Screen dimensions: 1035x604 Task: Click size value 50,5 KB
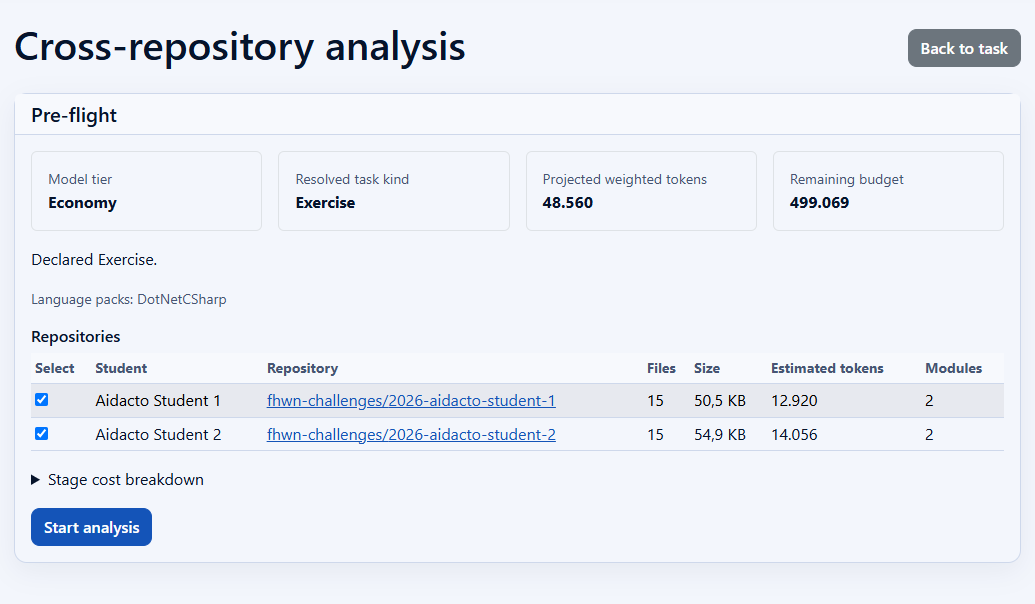click(719, 401)
